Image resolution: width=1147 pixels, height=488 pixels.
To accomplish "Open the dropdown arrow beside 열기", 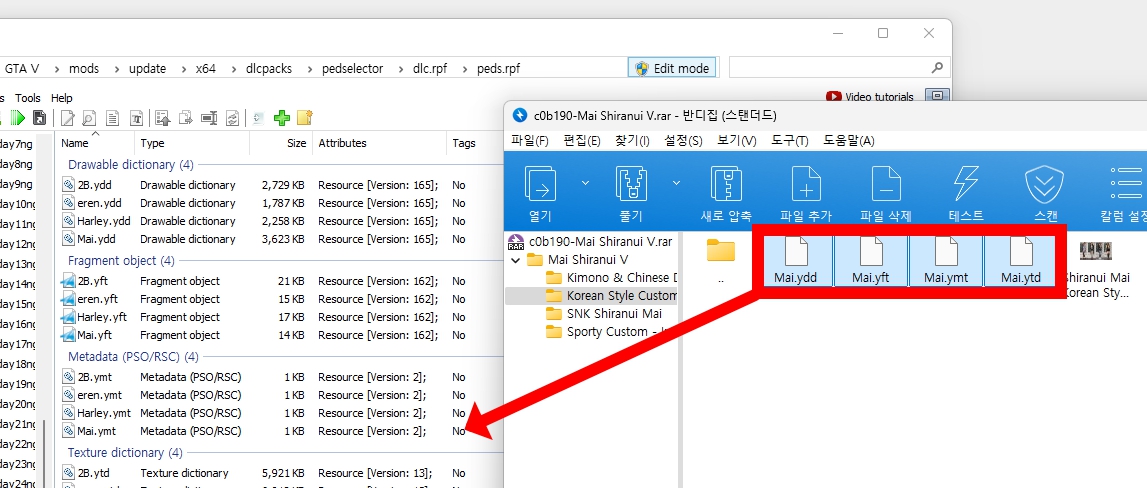I will [x=586, y=183].
